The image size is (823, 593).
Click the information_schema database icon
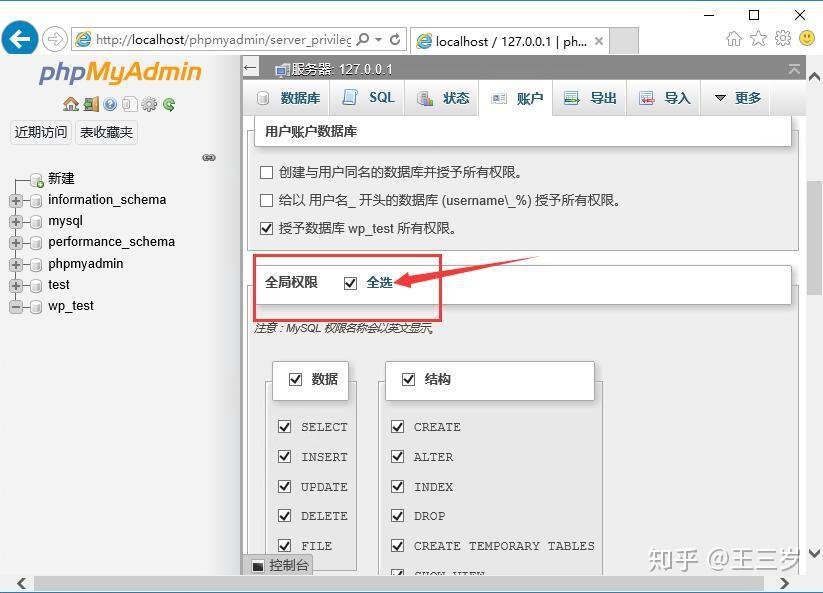(x=36, y=201)
